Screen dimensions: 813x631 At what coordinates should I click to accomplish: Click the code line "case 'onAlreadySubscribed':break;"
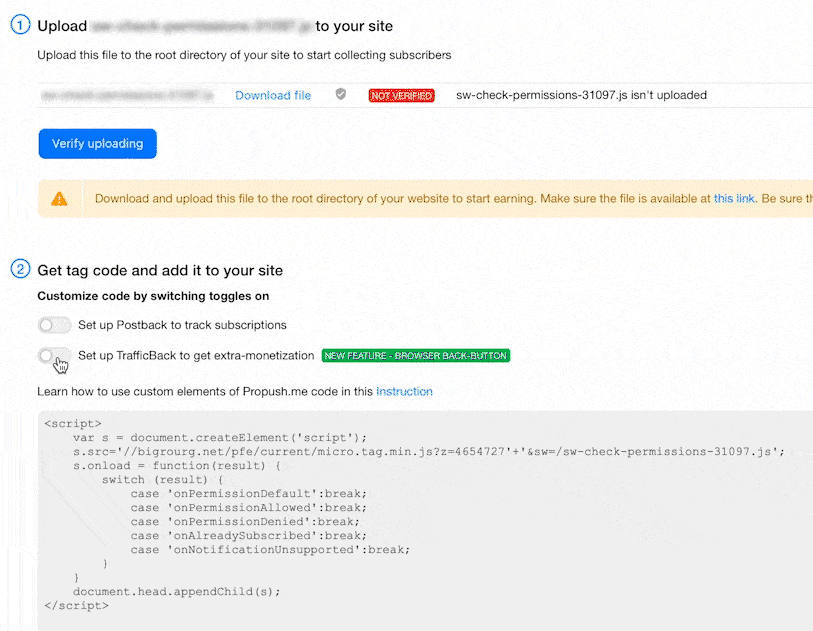[x=248, y=536]
